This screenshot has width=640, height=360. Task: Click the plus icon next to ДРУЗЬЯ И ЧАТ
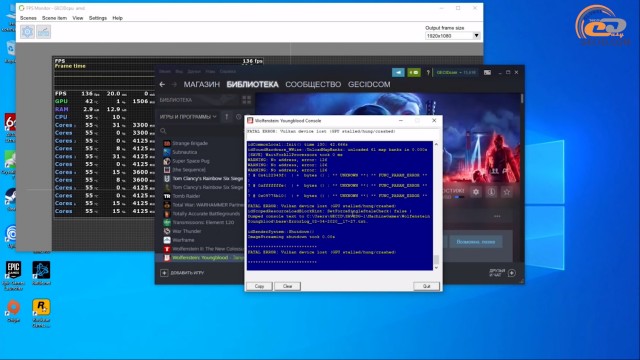(512, 273)
